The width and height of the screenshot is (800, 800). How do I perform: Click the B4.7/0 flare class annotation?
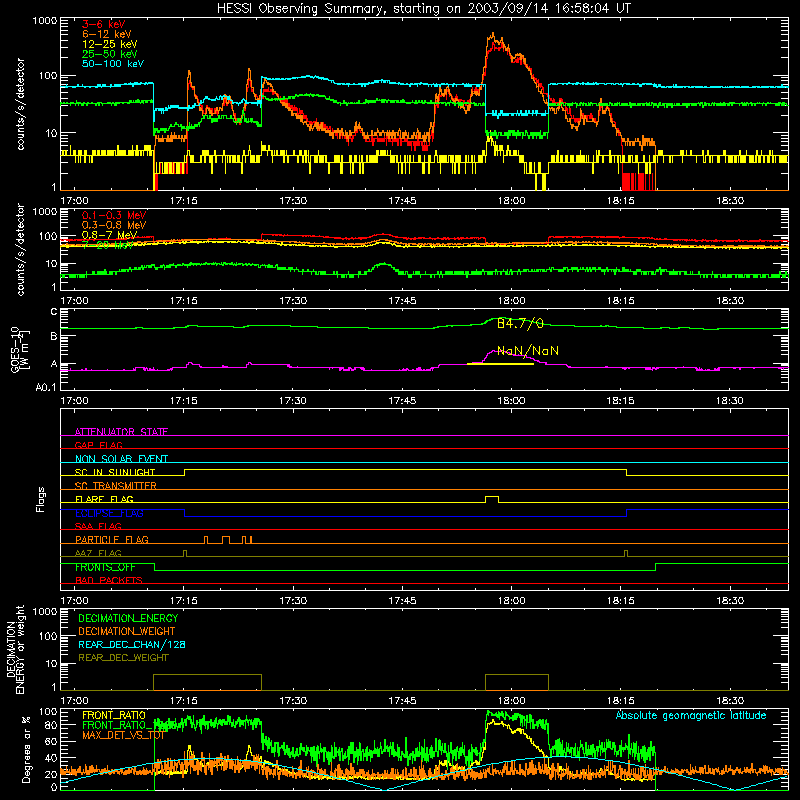pos(520,323)
